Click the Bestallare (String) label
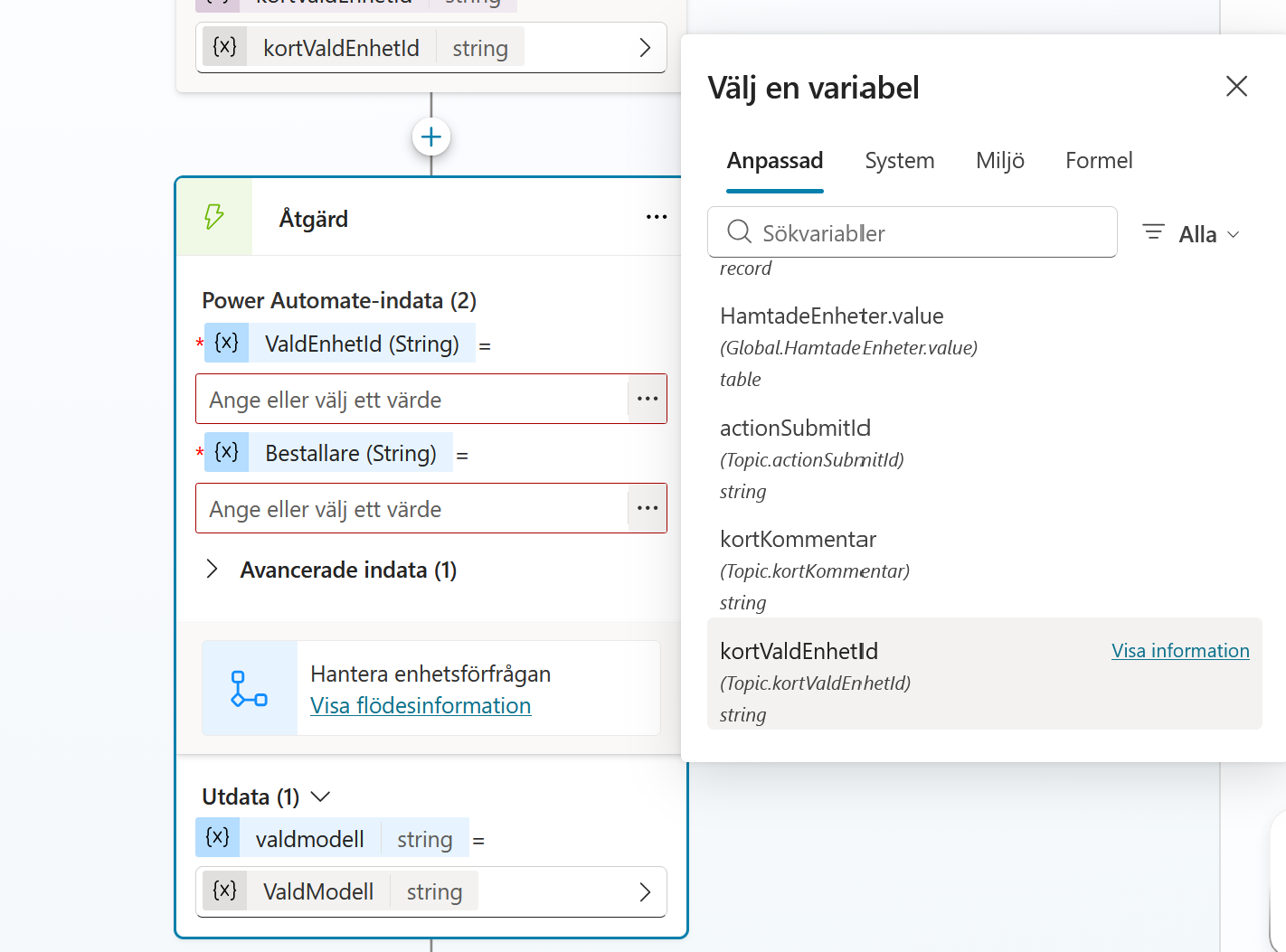The image size is (1286, 952). click(x=351, y=453)
